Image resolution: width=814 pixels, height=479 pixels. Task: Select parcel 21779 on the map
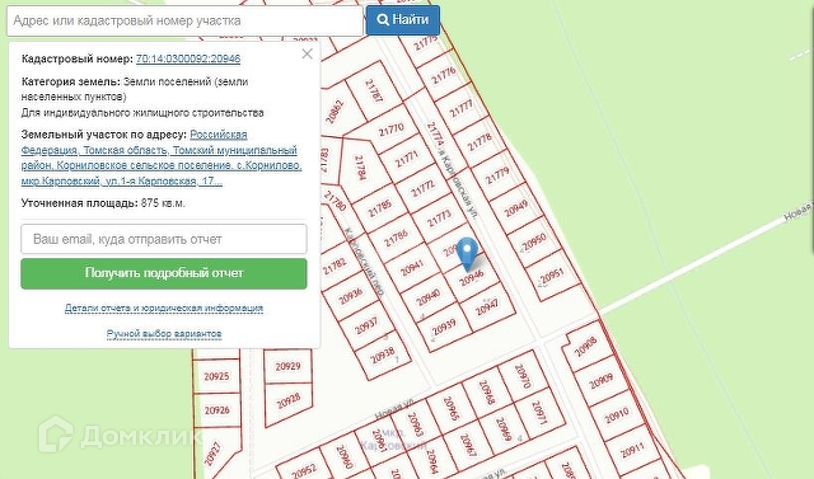[497, 176]
